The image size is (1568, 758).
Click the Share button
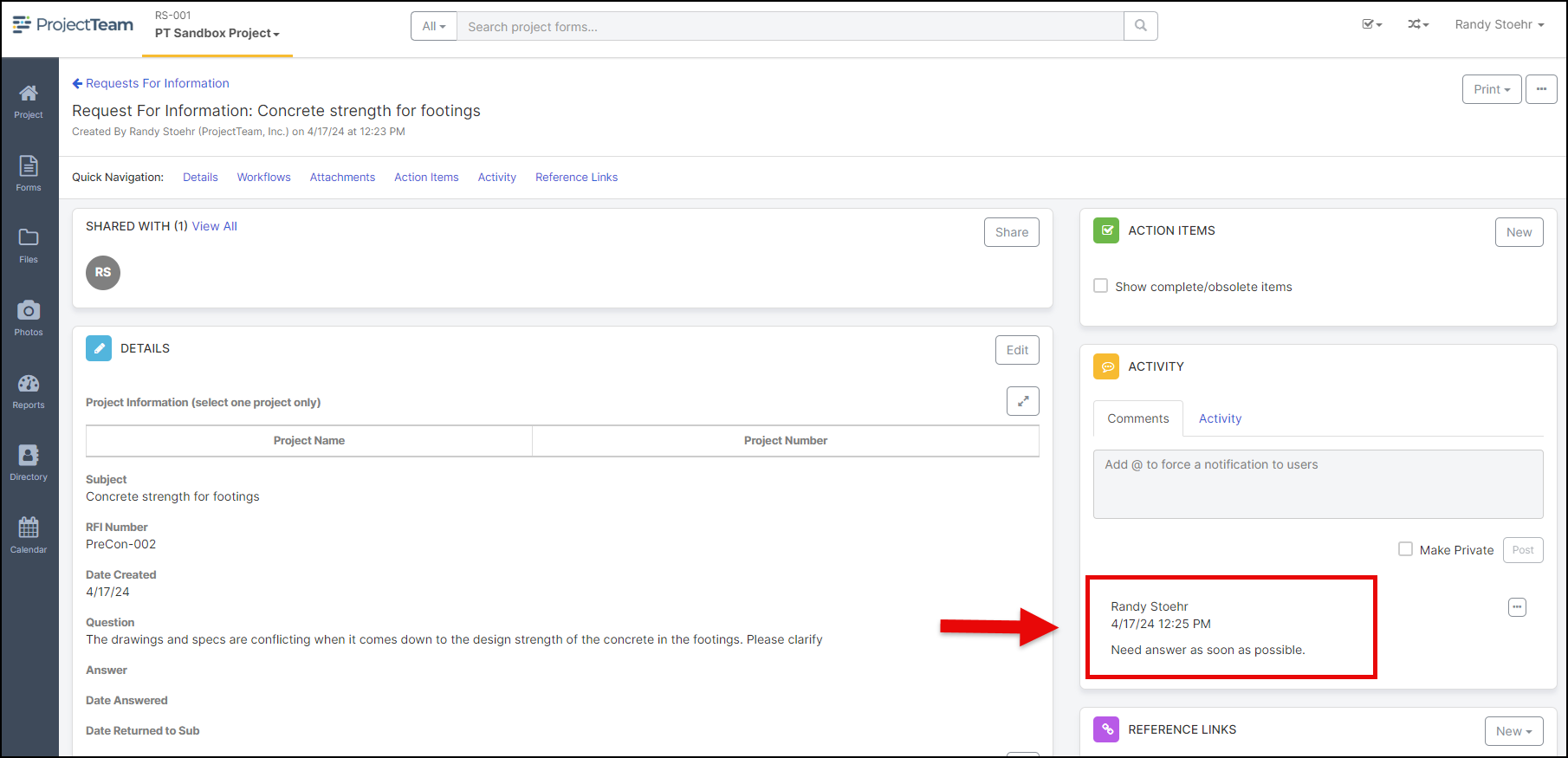[x=1012, y=232]
